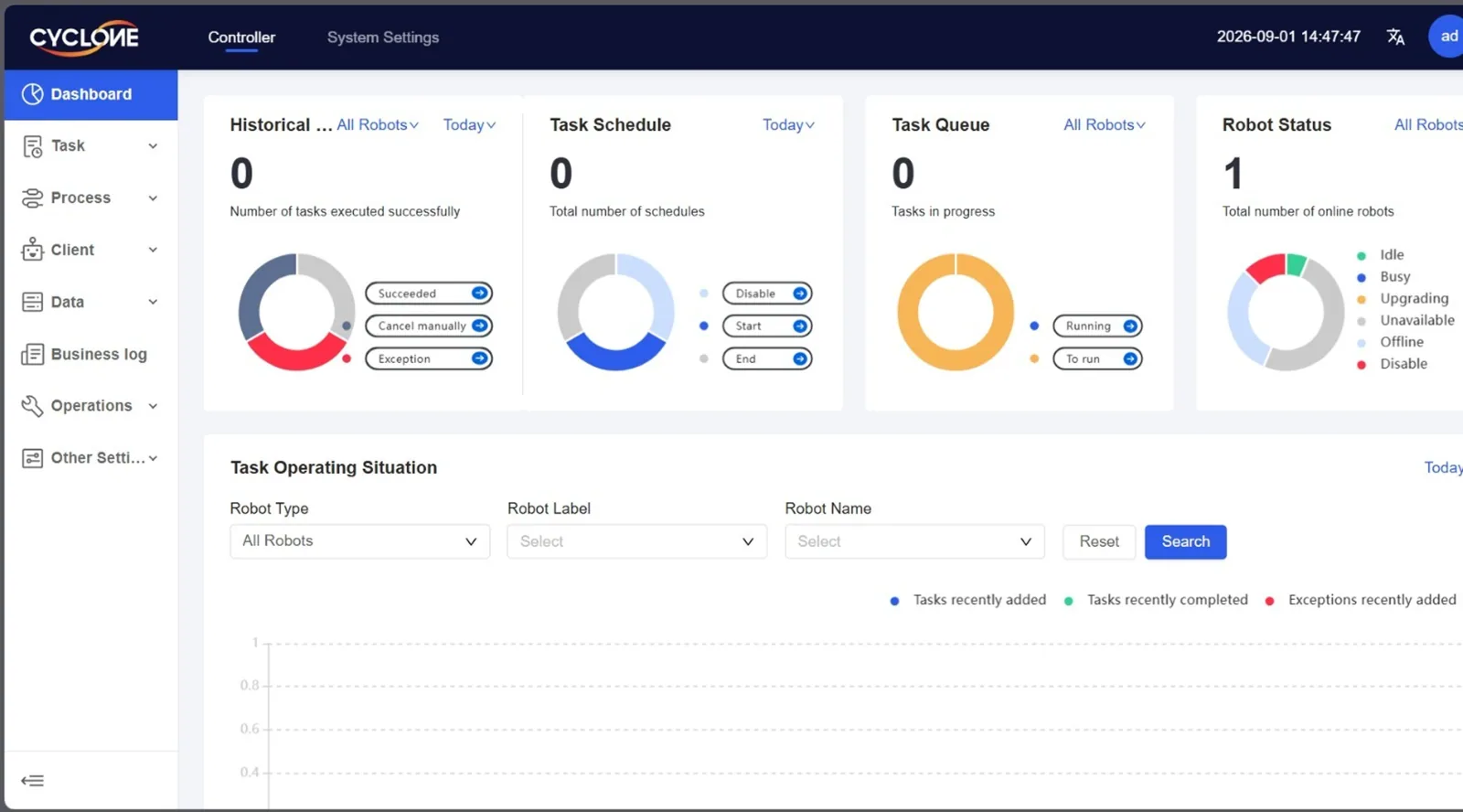Open Robot Type All Robots dropdown
The height and width of the screenshot is (812, 1463).
click(360, 541)
